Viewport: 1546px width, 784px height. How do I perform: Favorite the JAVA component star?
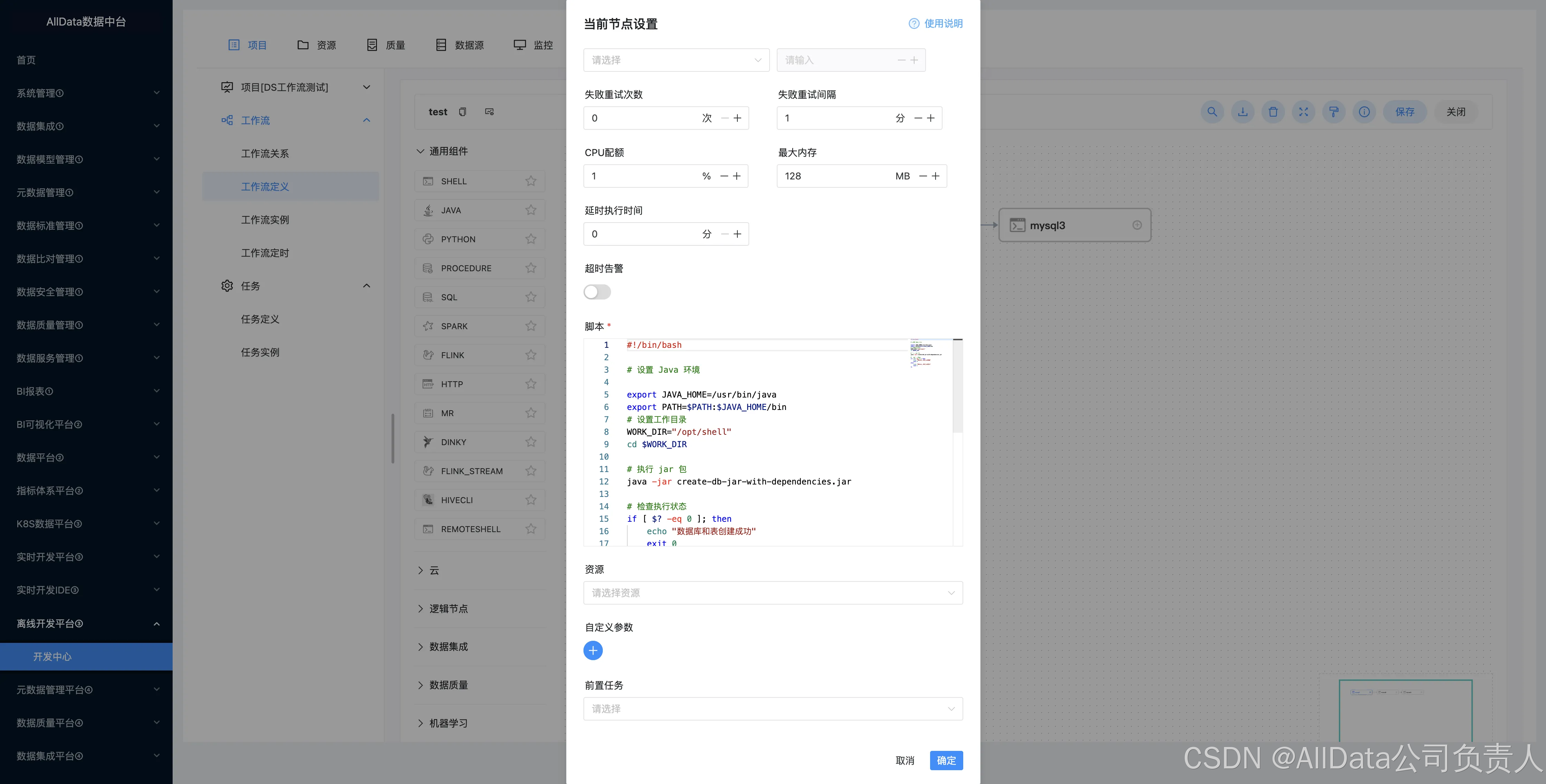tap(531, 210)
